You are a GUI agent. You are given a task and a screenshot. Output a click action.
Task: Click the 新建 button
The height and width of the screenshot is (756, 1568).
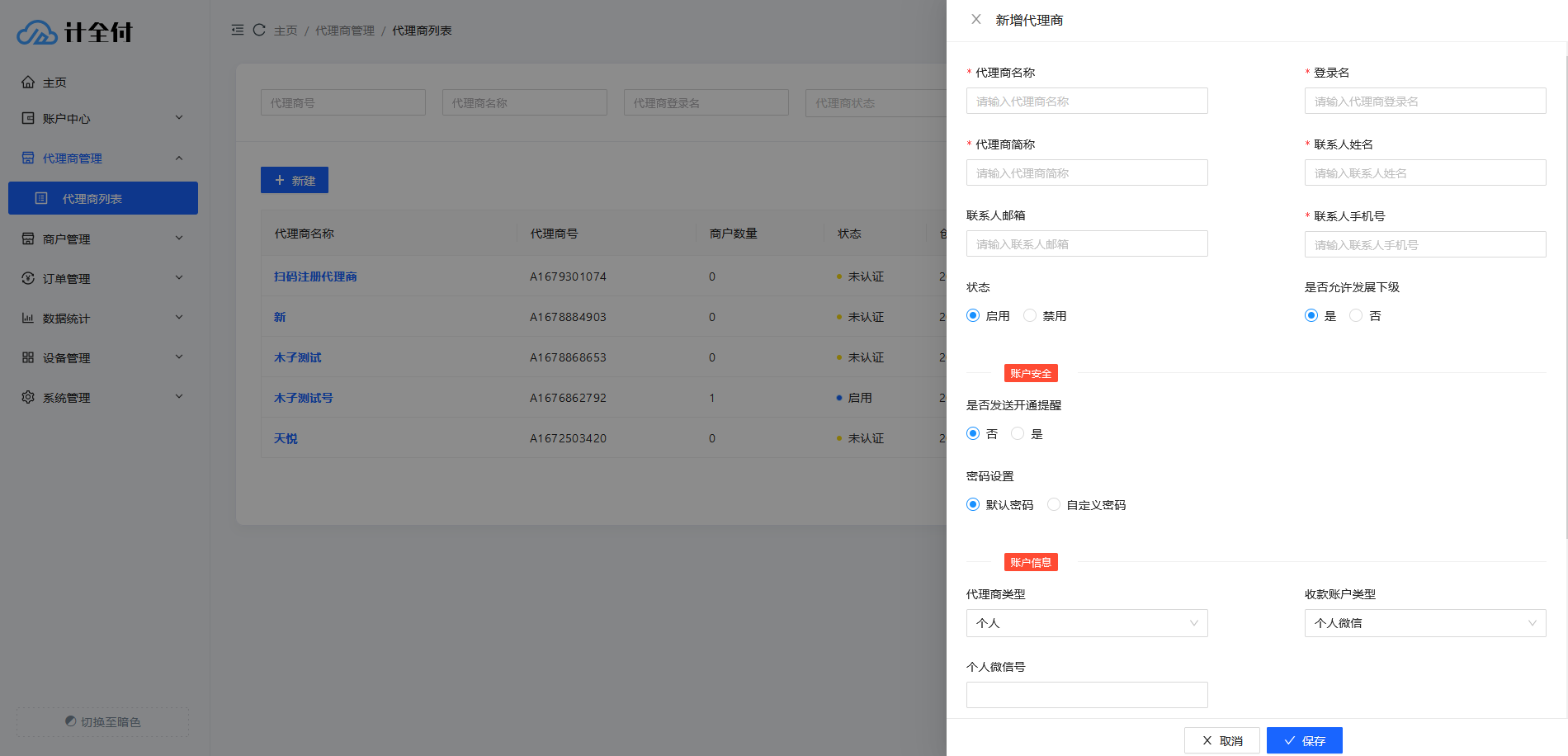click(x=295, y=180)
